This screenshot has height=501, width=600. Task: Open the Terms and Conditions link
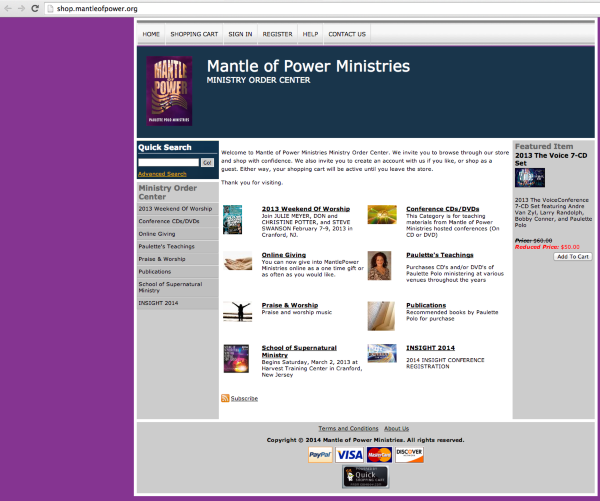point(348,428)
